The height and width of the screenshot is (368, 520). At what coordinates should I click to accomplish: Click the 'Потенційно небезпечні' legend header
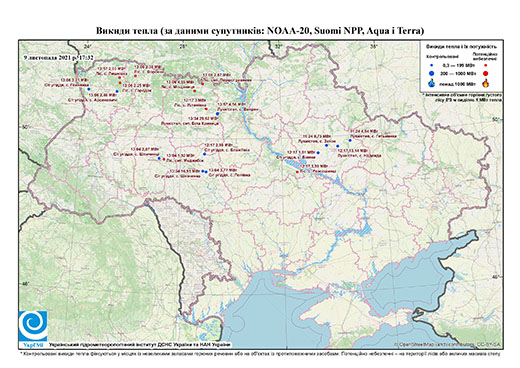(485, 56)
